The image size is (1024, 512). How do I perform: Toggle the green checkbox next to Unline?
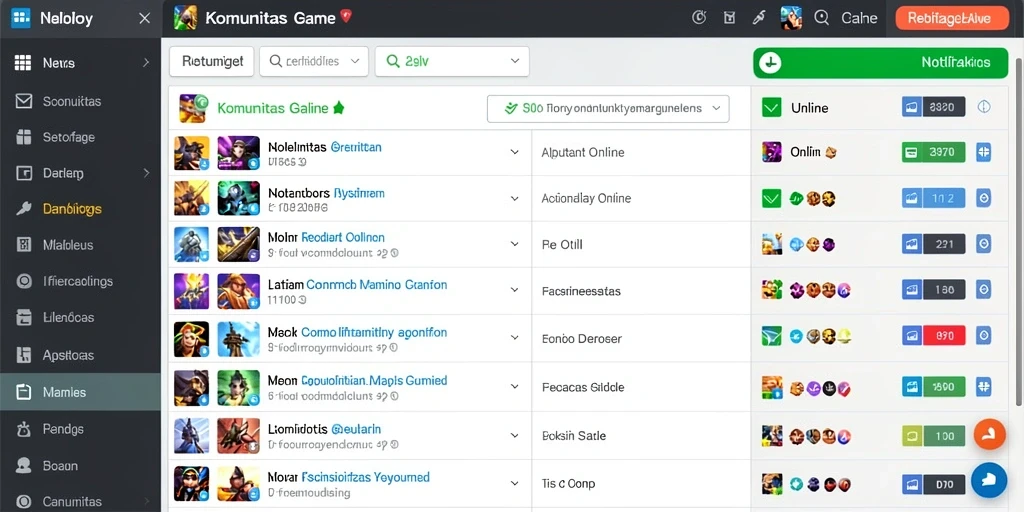pos(772,108)
